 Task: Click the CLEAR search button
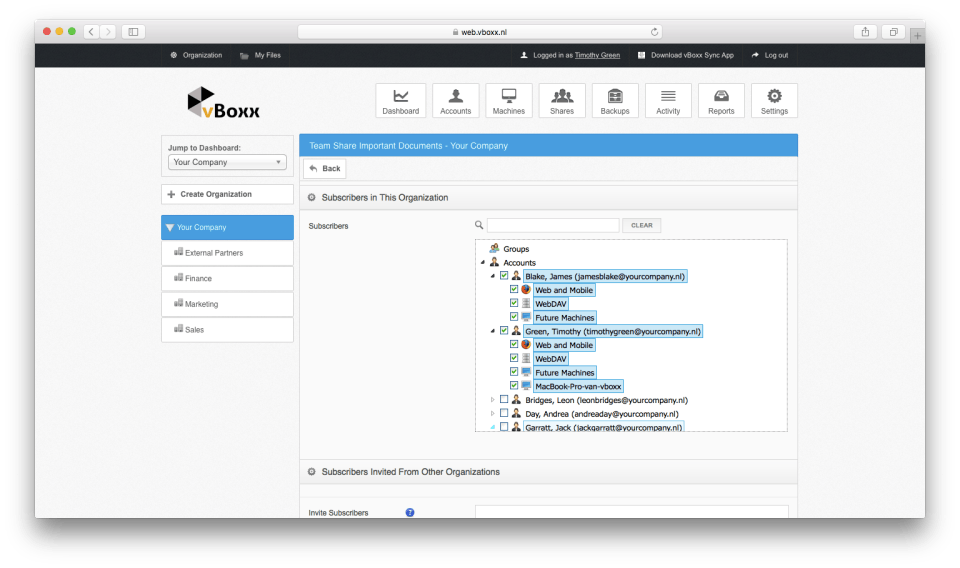coord(642,225)
